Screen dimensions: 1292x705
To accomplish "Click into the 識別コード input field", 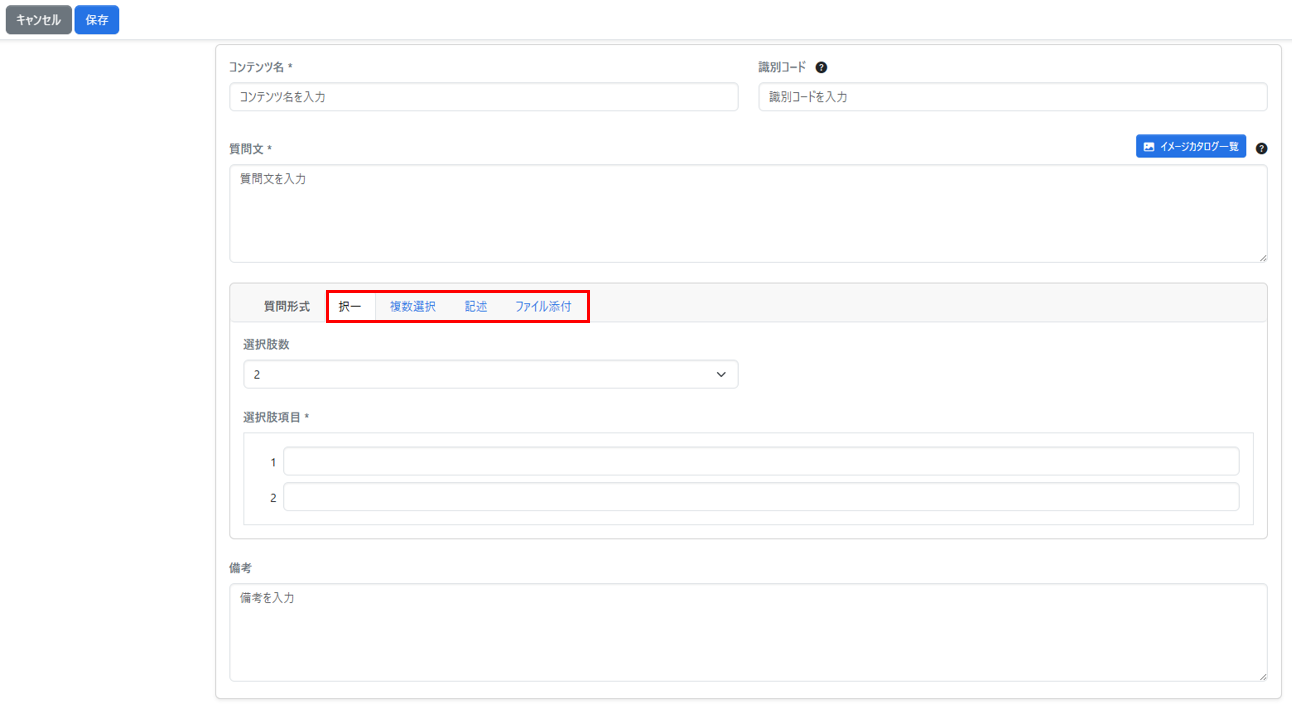I will point(1012,97).
